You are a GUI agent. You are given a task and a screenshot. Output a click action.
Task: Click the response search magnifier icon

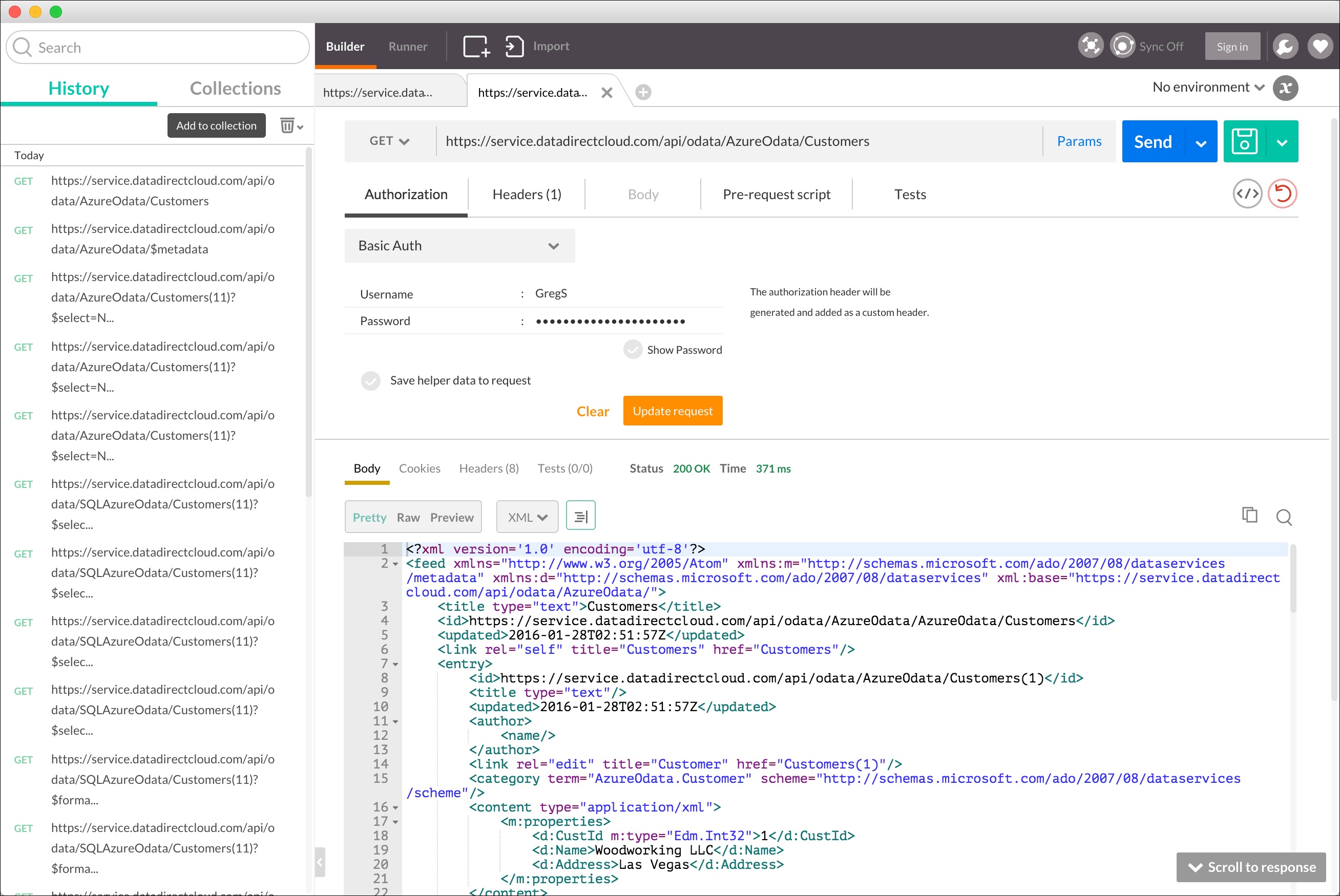(x=1284, y=517)
